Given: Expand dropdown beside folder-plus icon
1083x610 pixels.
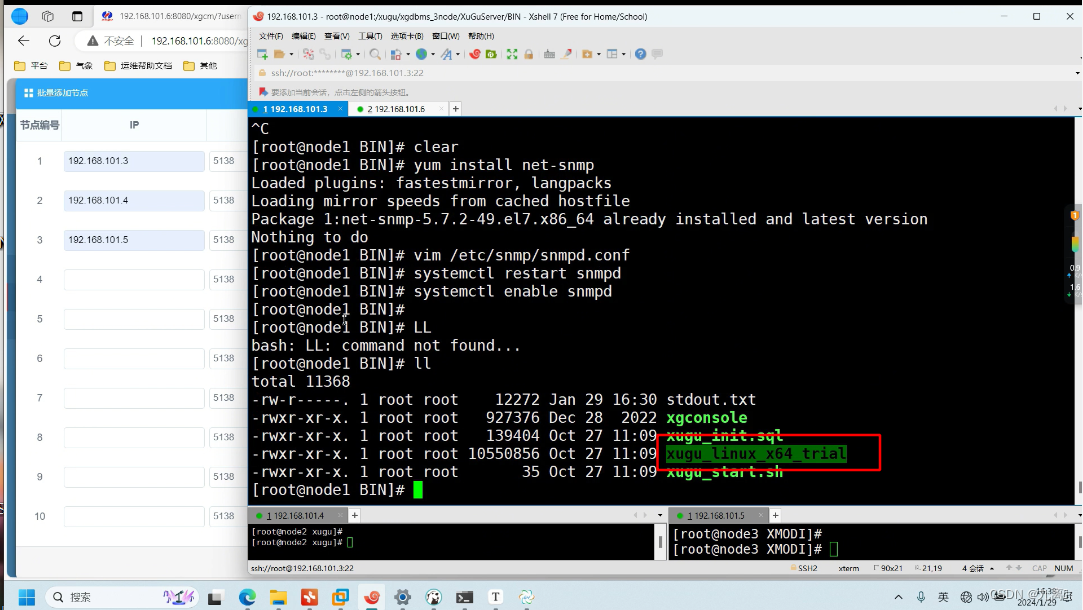Looking at the screenshot, I should pyautogui.click(x=599, y=54).
